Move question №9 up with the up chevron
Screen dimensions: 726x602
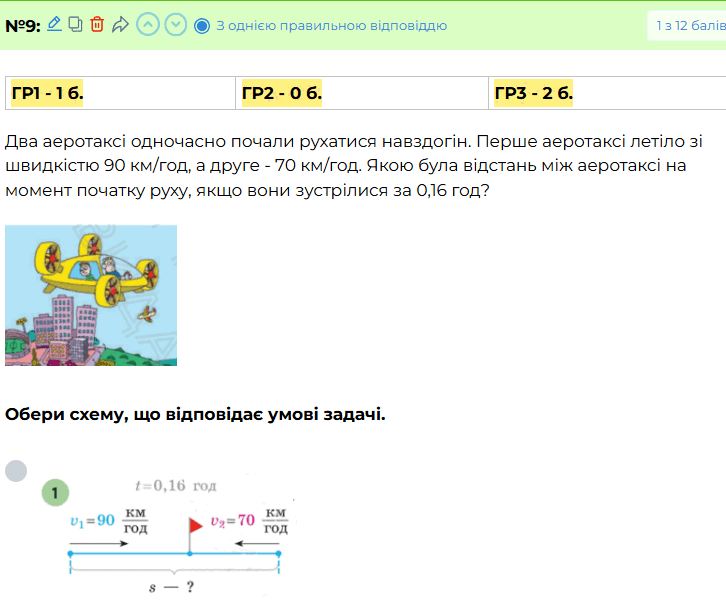click(148, 25)
